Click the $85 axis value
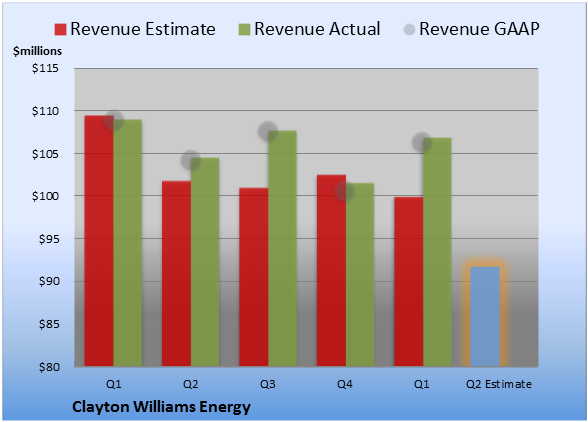 pyautogui.click(x=49, y=324)
